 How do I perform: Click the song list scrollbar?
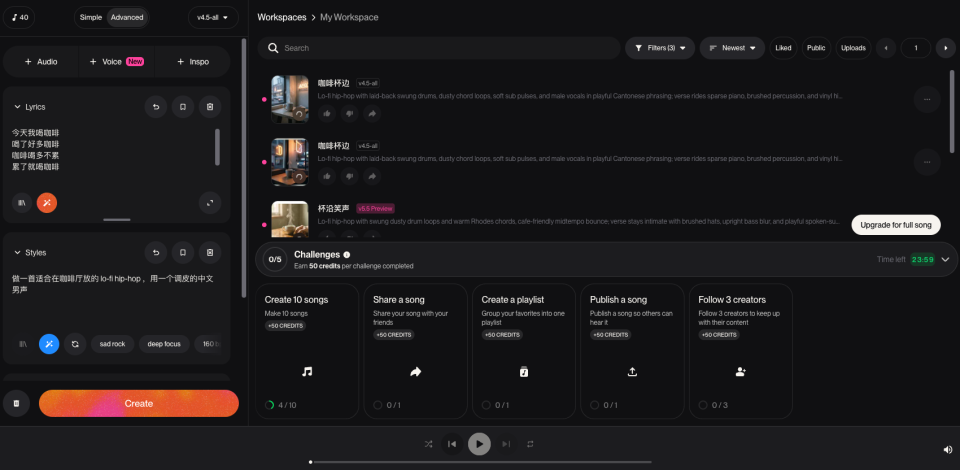click(952, 111)
